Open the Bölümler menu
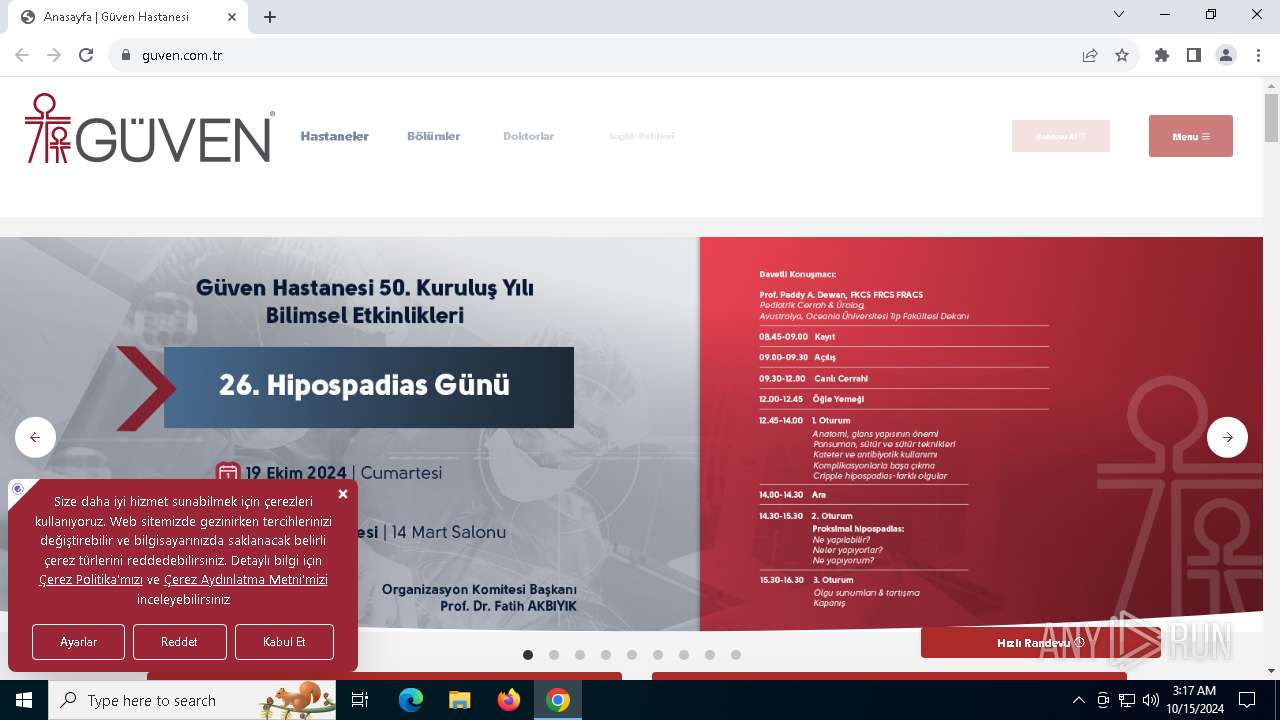Image resolution: width=1280 pixels, height=720 pixels. [434, 136]
